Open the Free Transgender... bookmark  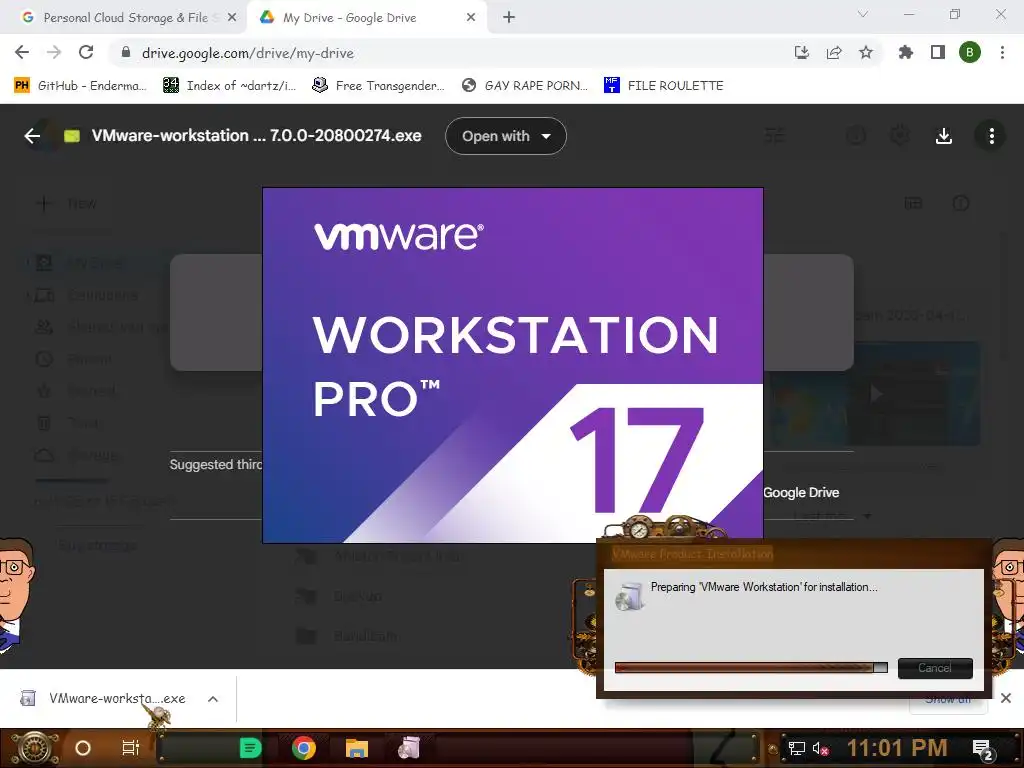point(378,86)
